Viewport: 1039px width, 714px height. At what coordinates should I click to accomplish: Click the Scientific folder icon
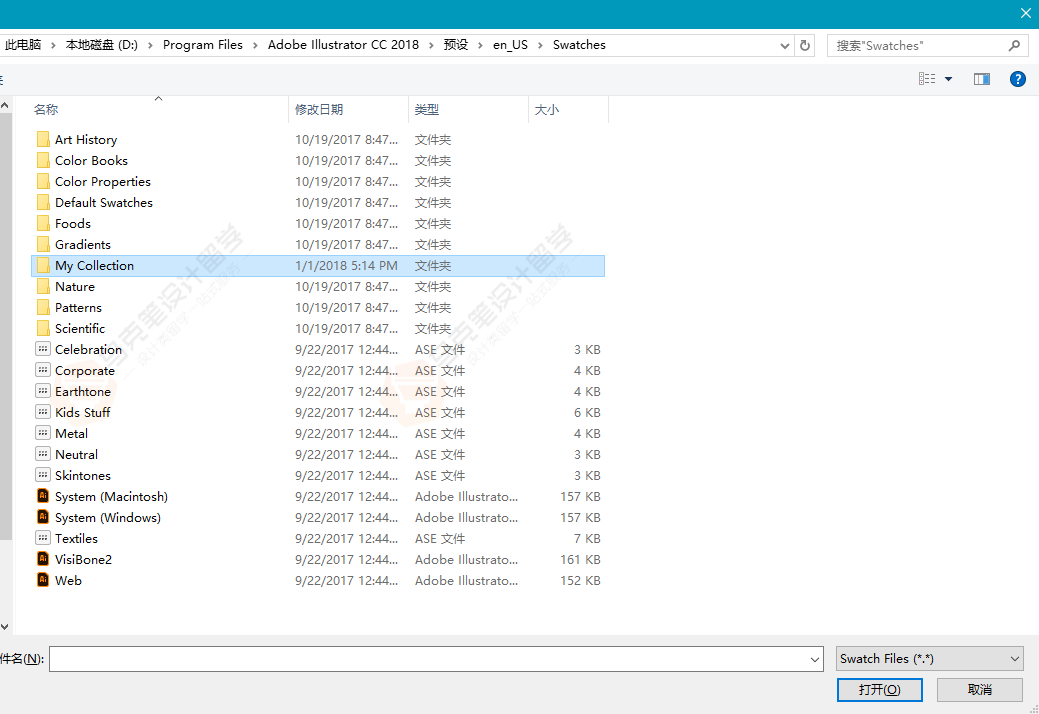[x=43, y=329]
